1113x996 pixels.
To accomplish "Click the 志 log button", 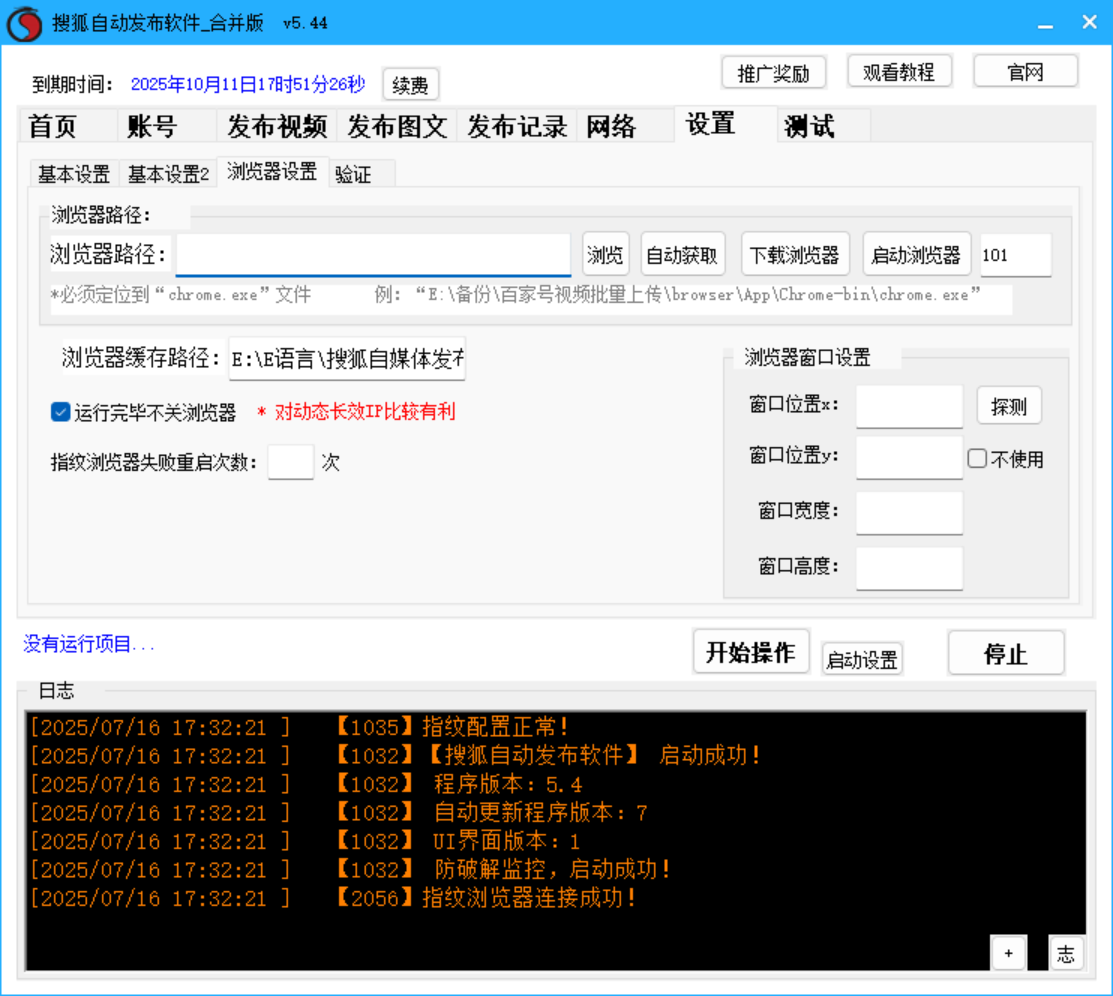I will 1066,953.
